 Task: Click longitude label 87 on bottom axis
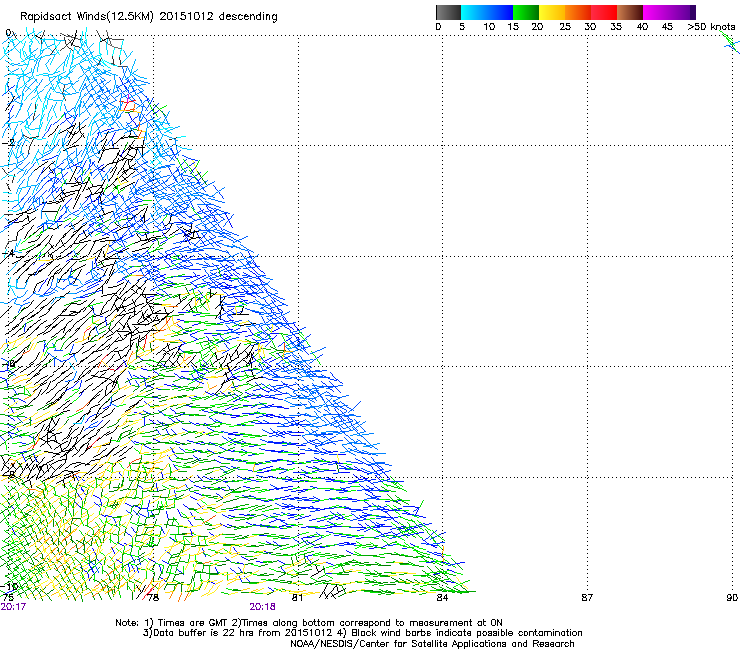point(587,598)
